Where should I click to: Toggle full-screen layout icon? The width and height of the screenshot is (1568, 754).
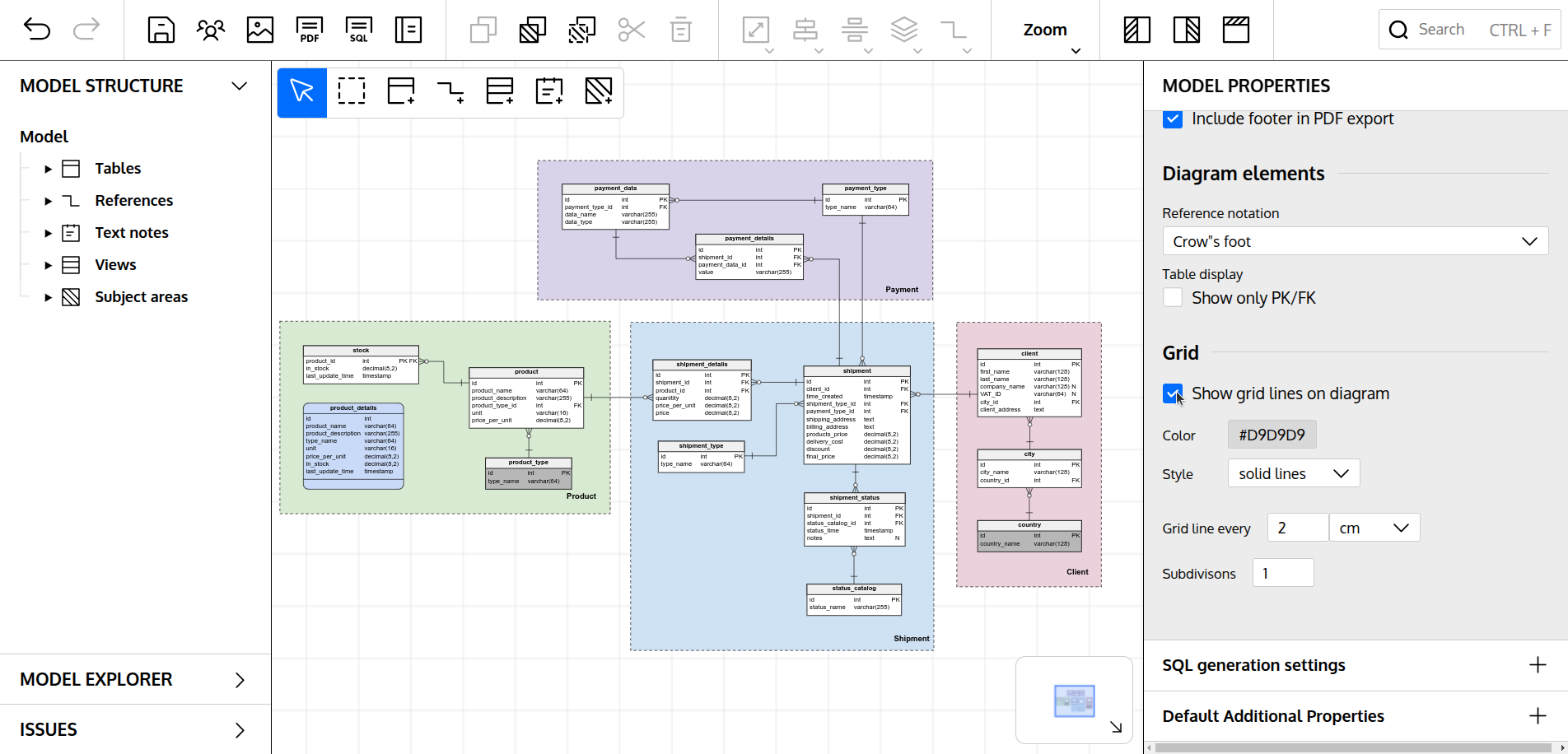[1236, 30]
